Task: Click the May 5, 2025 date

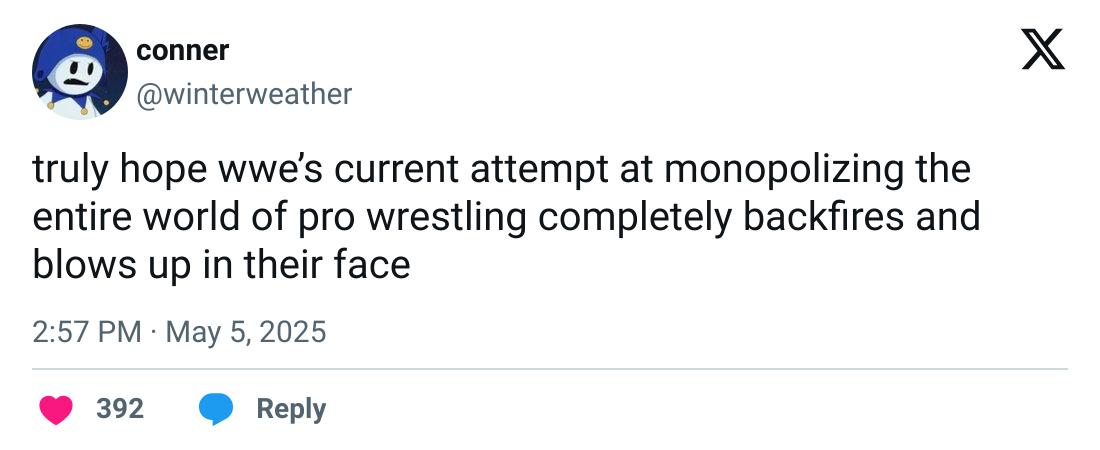Action: [x=246, y=332]
